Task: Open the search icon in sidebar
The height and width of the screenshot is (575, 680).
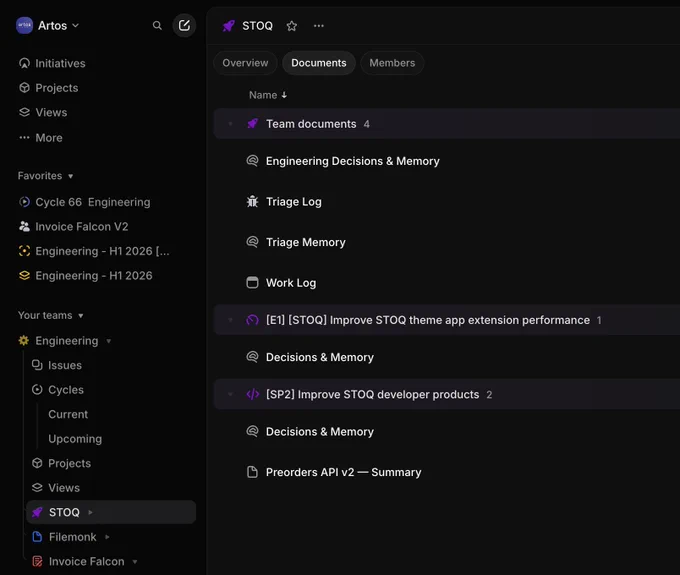Action: pyautogui.click(x=157, y=26)
